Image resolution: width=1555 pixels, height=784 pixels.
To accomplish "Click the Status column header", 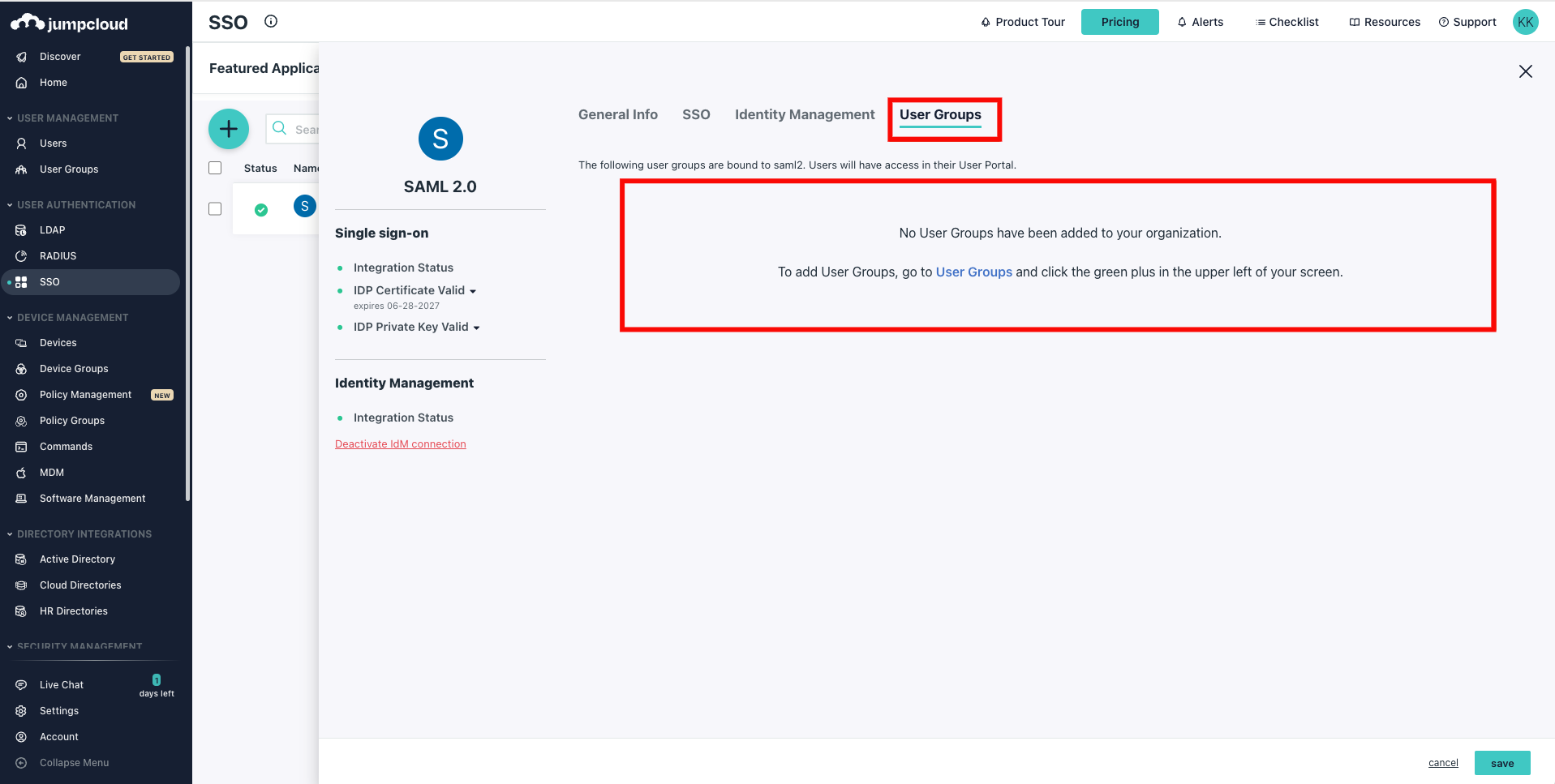I will click(260, 168).
